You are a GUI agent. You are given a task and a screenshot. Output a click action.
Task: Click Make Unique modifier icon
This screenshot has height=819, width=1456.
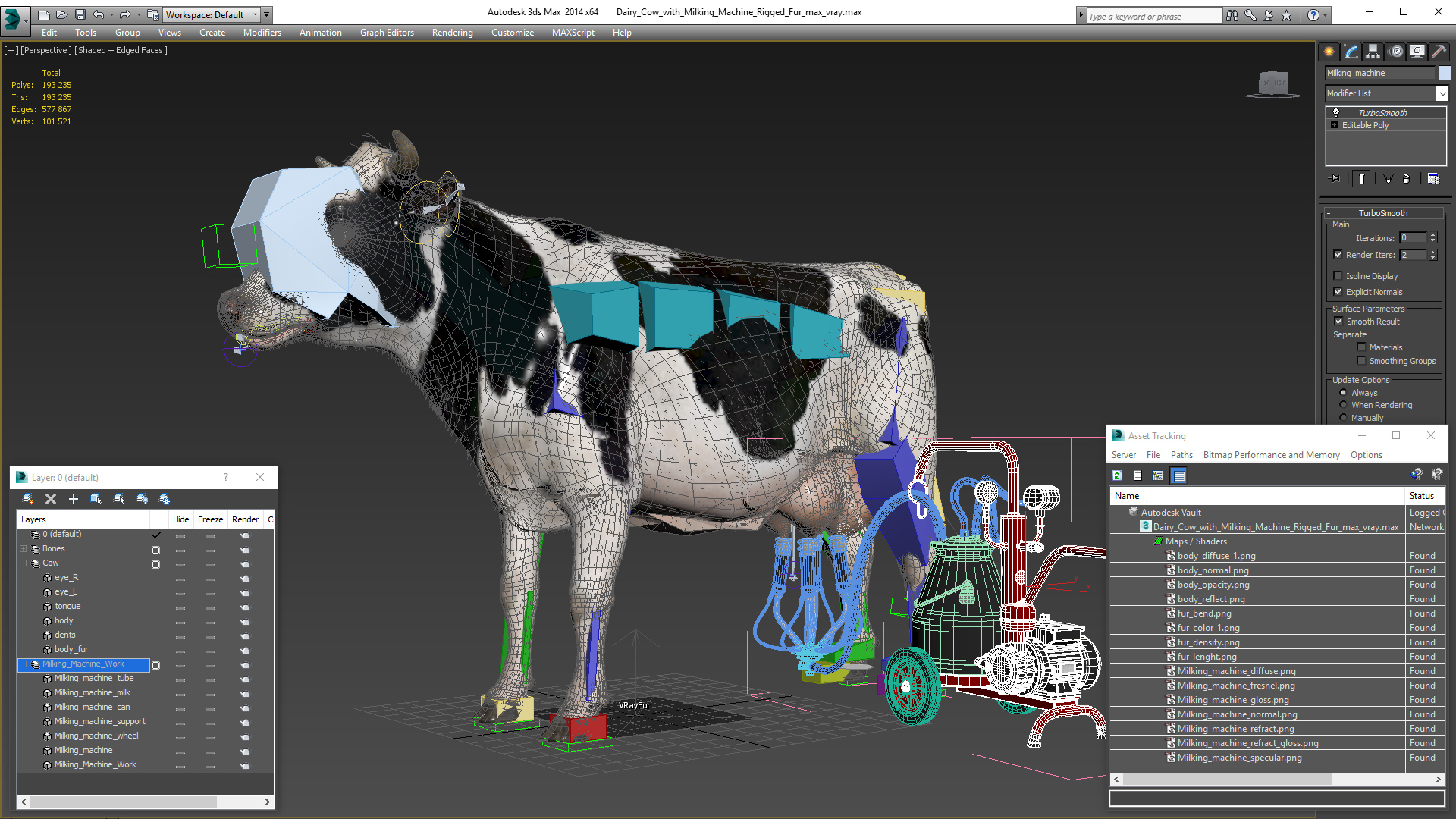click(x=1388, y=179)
